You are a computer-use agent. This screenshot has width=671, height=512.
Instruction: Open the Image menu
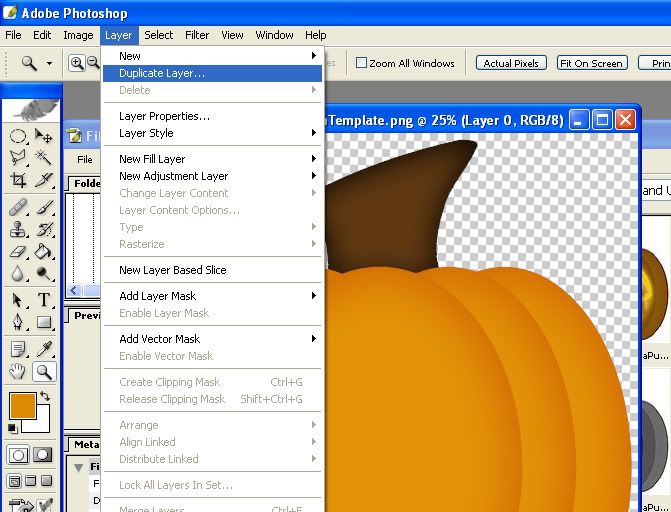point(78,35)
